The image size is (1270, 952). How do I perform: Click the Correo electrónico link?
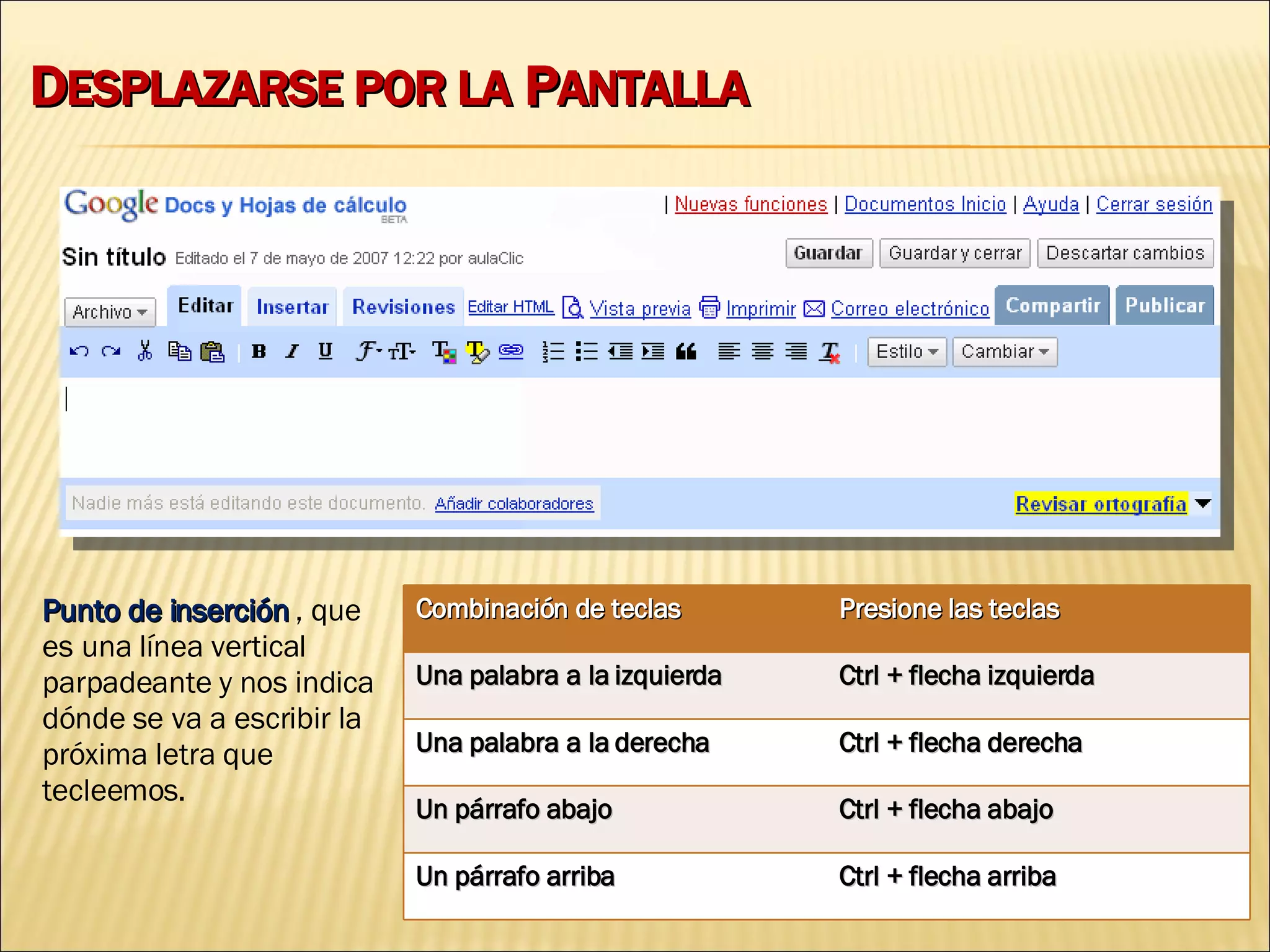click(910, 308)
